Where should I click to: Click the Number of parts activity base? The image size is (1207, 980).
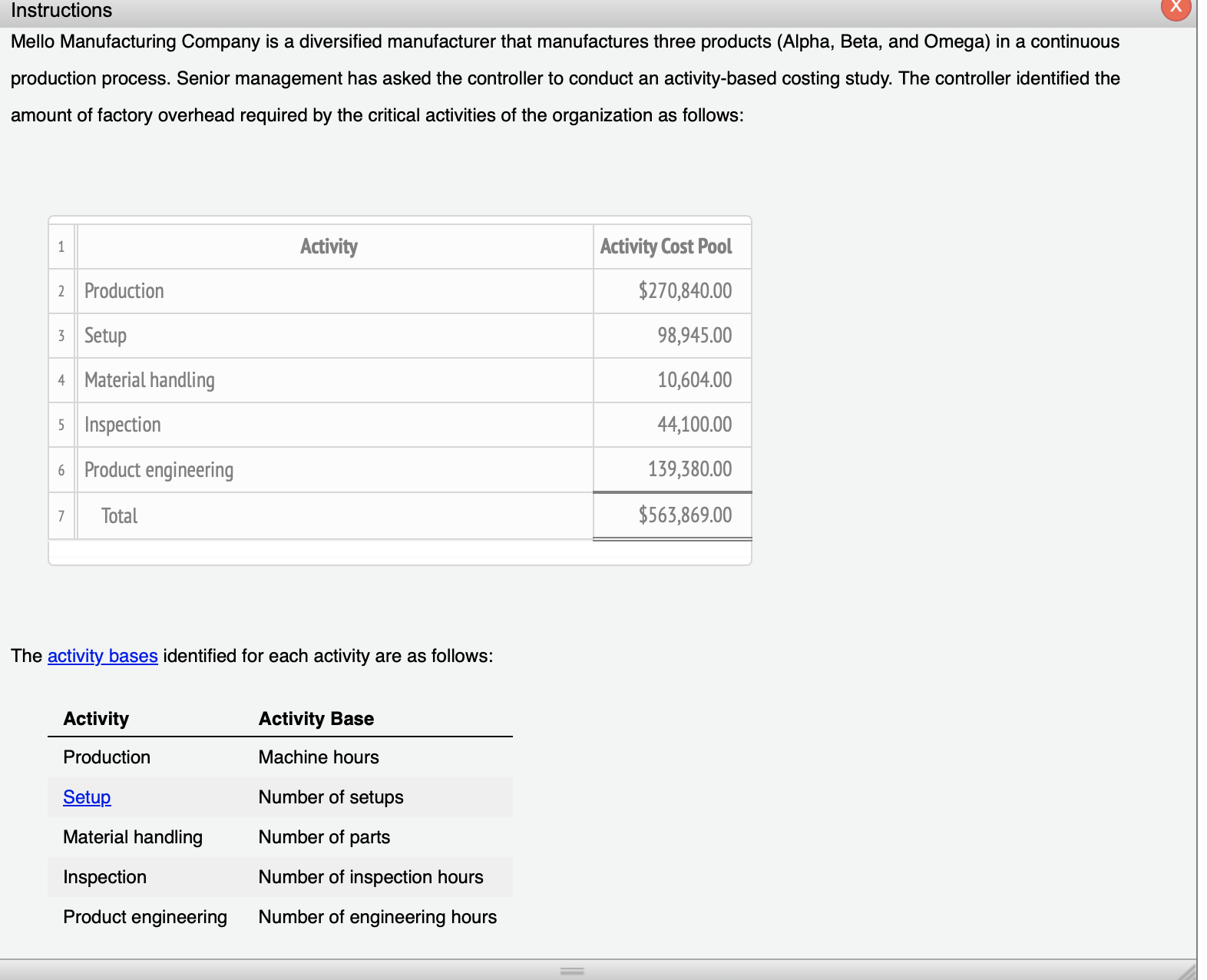tap(324, 837)
